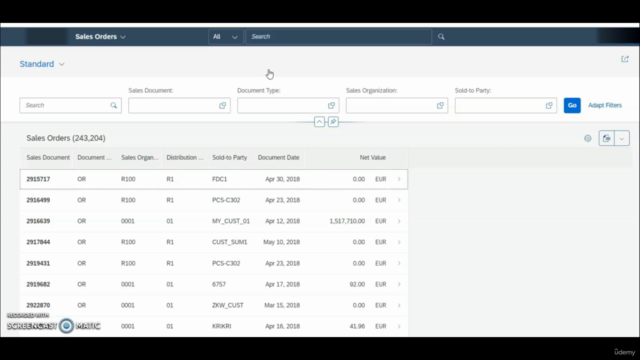Pin the filter header
Viewport: 640px width, 360px height.
(333, 122)
